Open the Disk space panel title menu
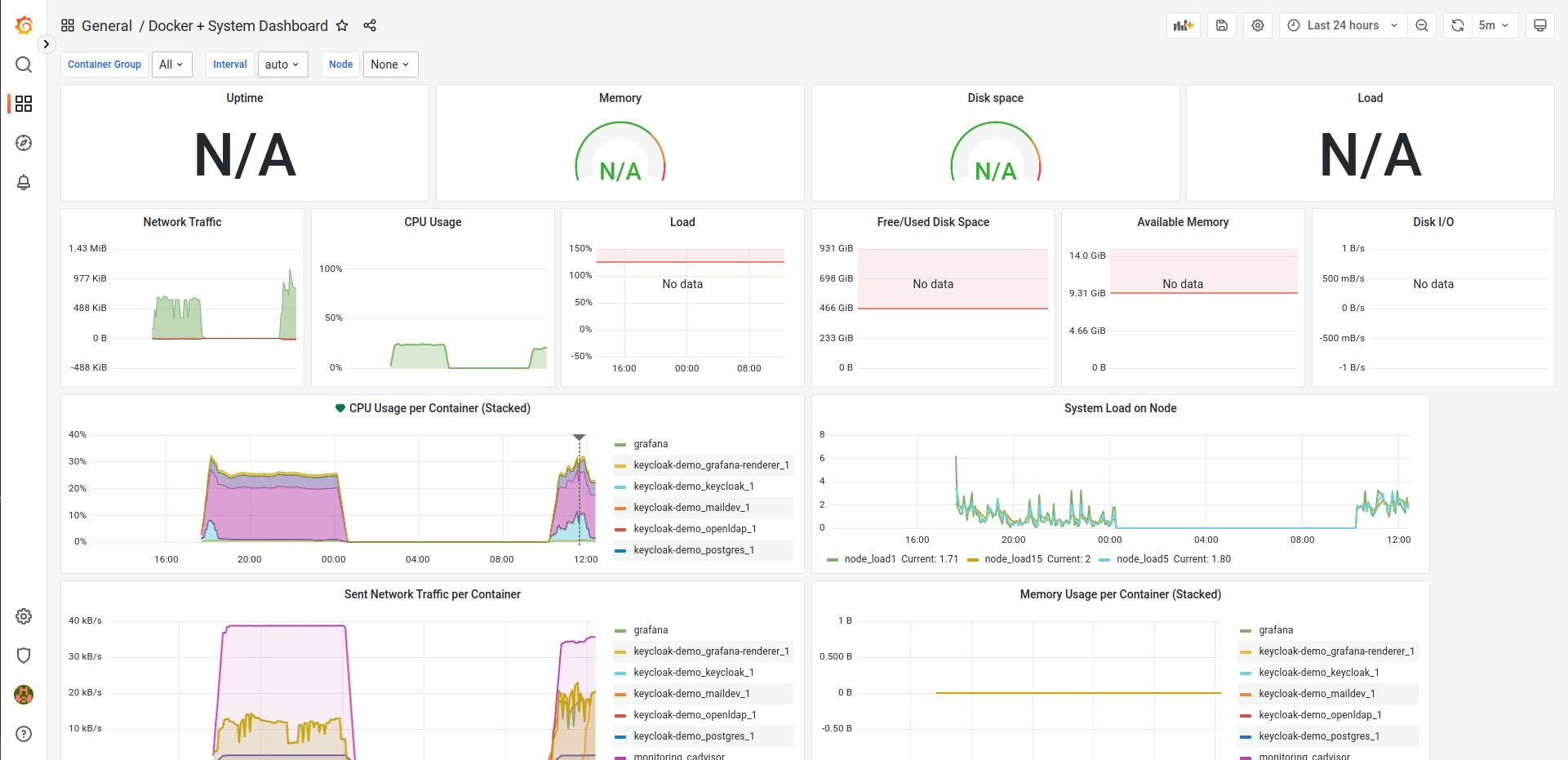Image resolution: width=1568 pixels, height=760 pixels. pyautogui.click(x=995, y=98)
